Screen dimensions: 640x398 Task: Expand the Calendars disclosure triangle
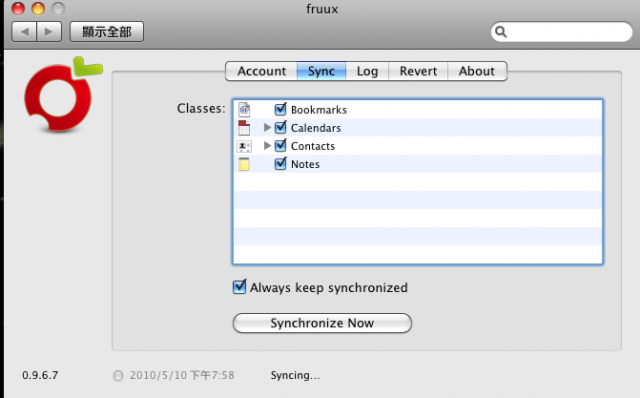[267, 127]
